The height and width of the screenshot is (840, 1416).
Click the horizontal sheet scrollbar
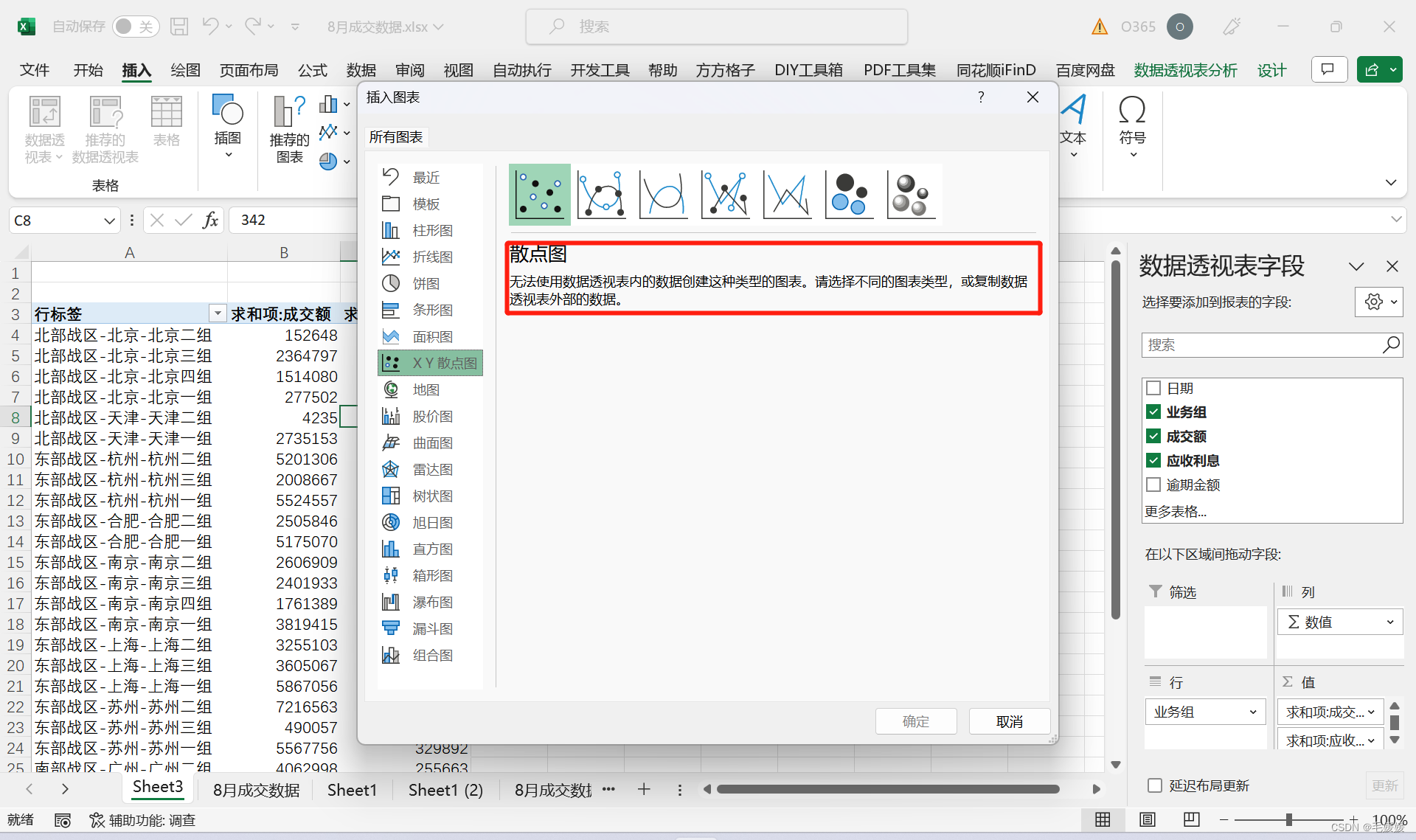click(888, 789)
